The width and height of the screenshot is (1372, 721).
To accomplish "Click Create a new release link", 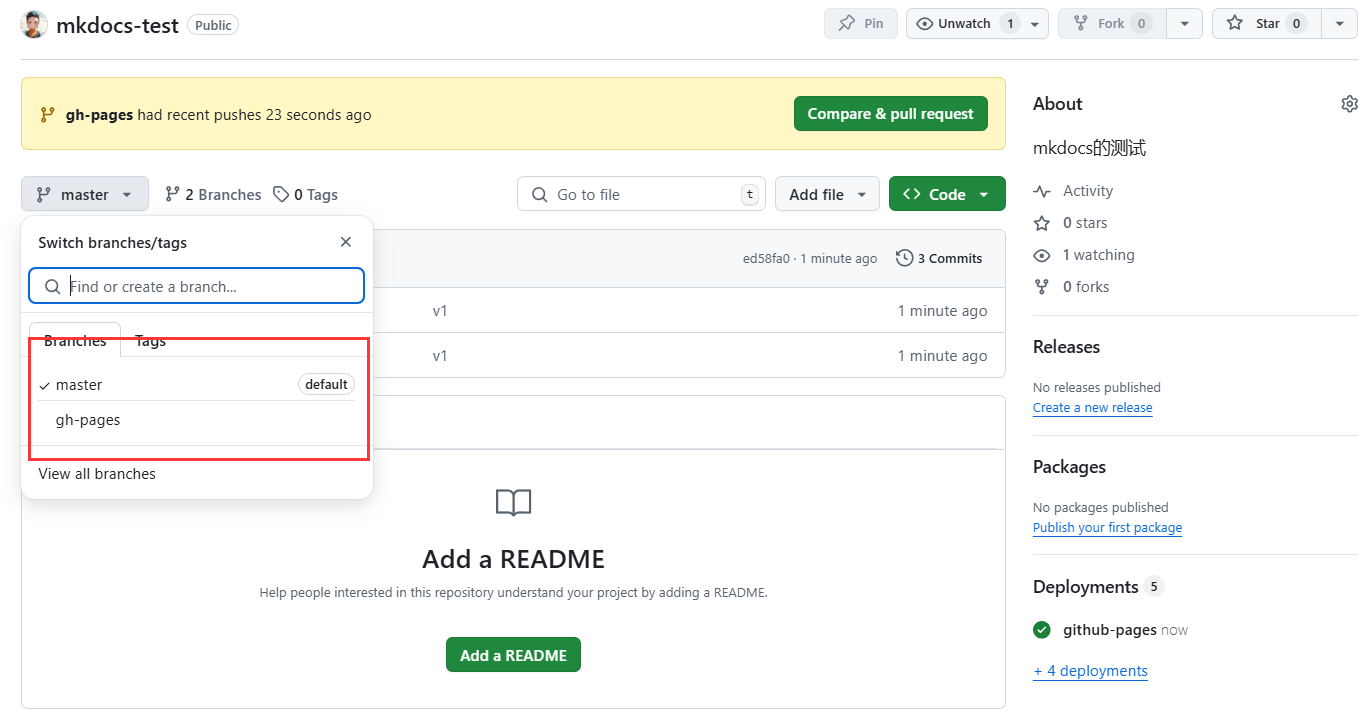I will (1092, 408).
